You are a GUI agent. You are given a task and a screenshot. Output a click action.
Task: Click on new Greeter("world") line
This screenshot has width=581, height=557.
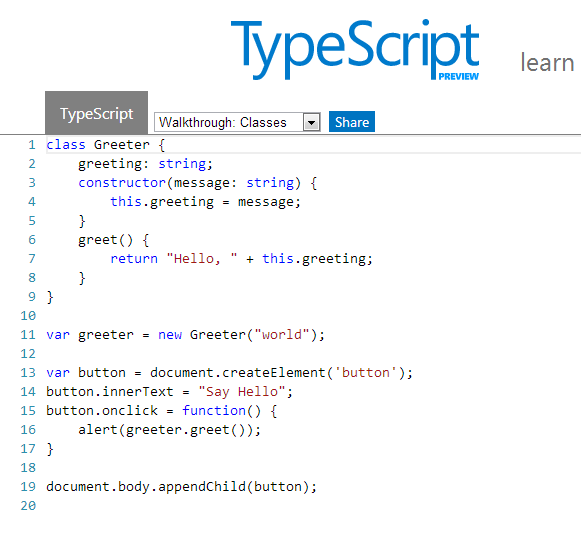click(185, 335)
